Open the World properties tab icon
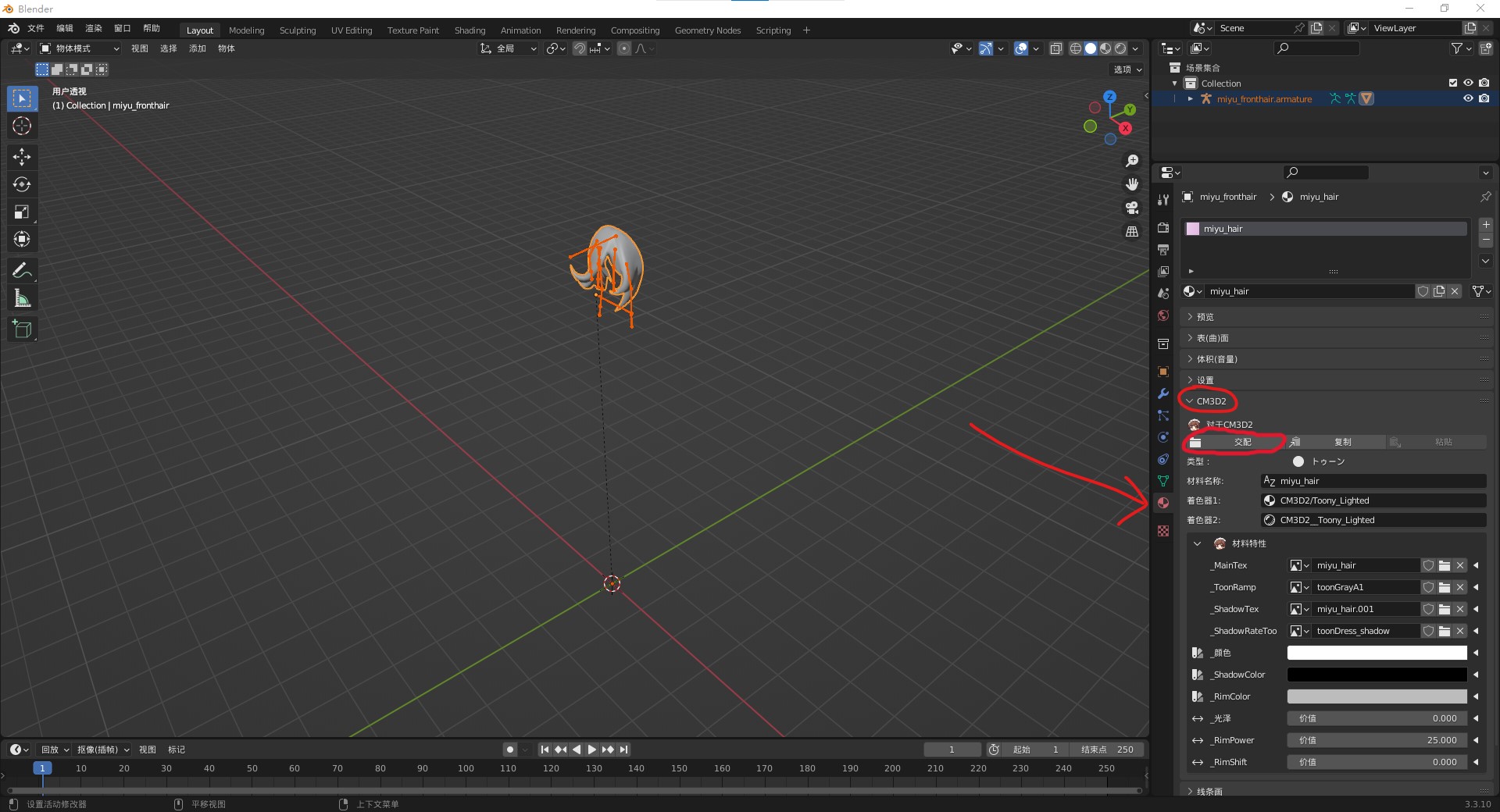1500x812 pixels. click(1163, 315)
